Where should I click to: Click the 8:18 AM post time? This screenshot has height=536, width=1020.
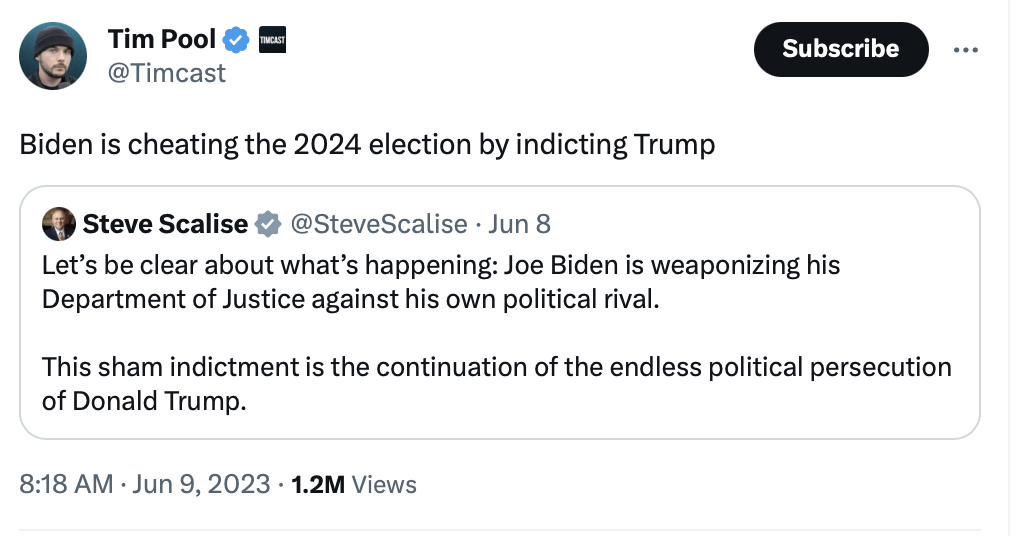click(x=66, y=485)
